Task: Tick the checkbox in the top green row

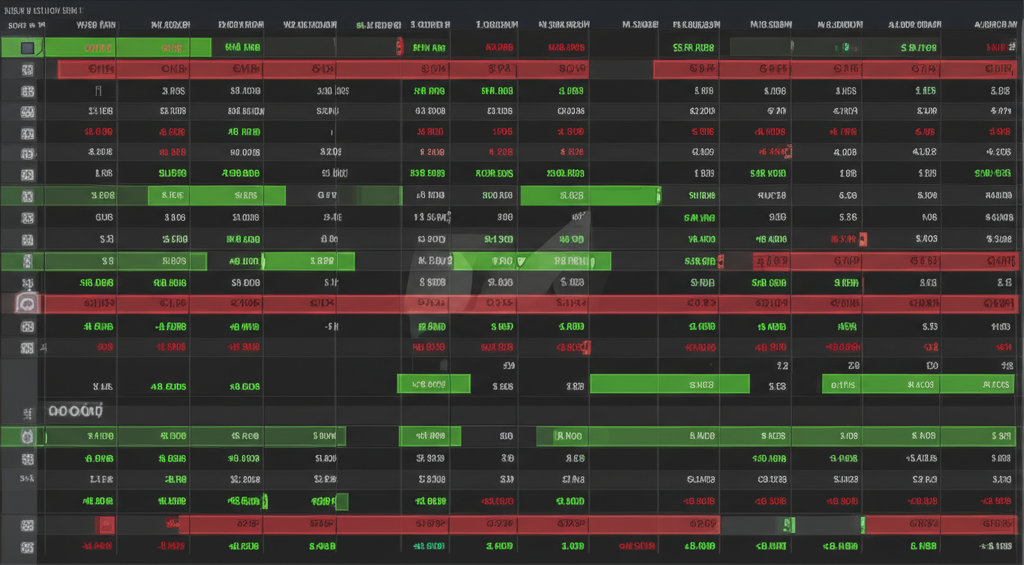Action: tap(27, 48)
